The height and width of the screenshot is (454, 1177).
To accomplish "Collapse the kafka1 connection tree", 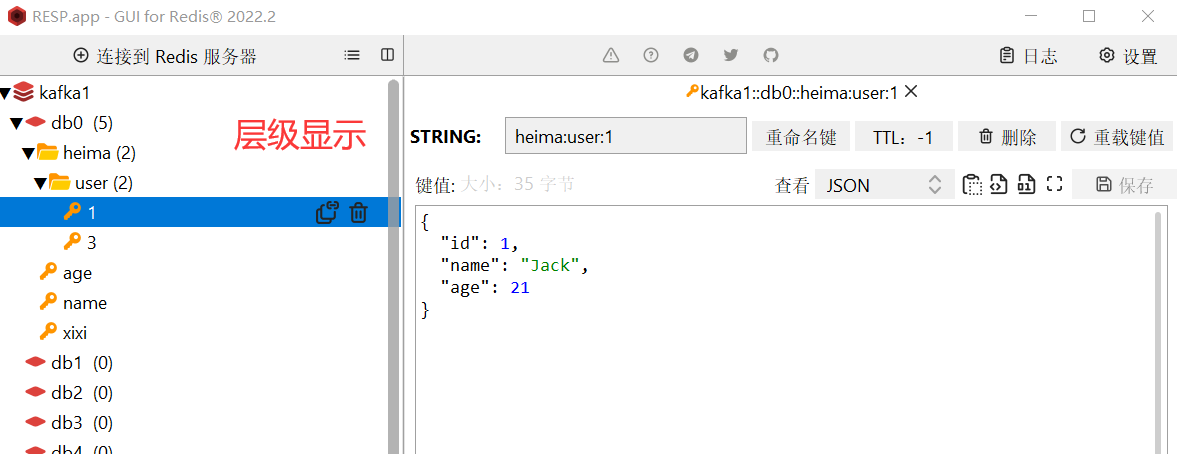I will 5,93.
